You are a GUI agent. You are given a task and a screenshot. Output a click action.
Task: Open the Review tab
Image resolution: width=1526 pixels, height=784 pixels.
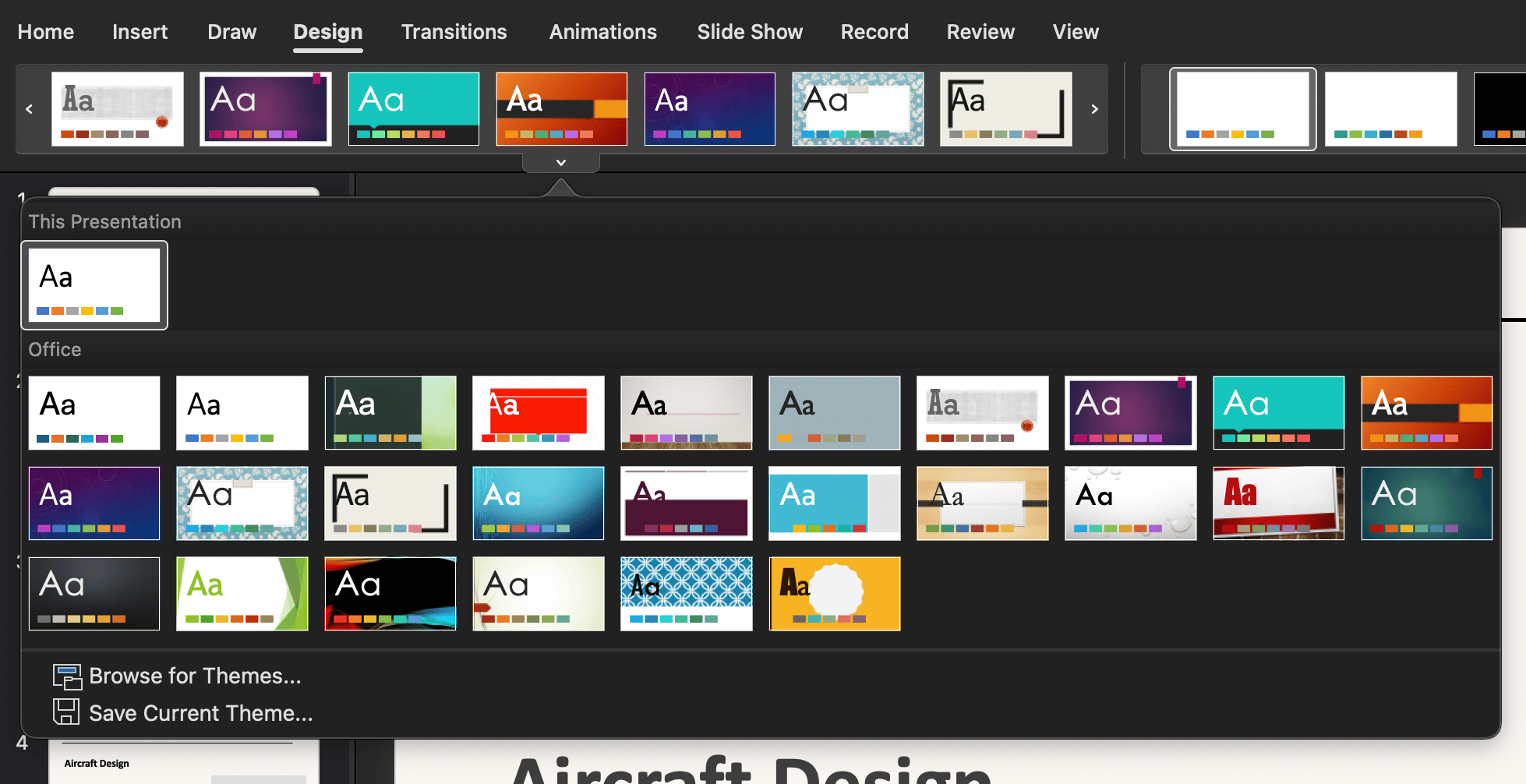click(x=980, y=32)
